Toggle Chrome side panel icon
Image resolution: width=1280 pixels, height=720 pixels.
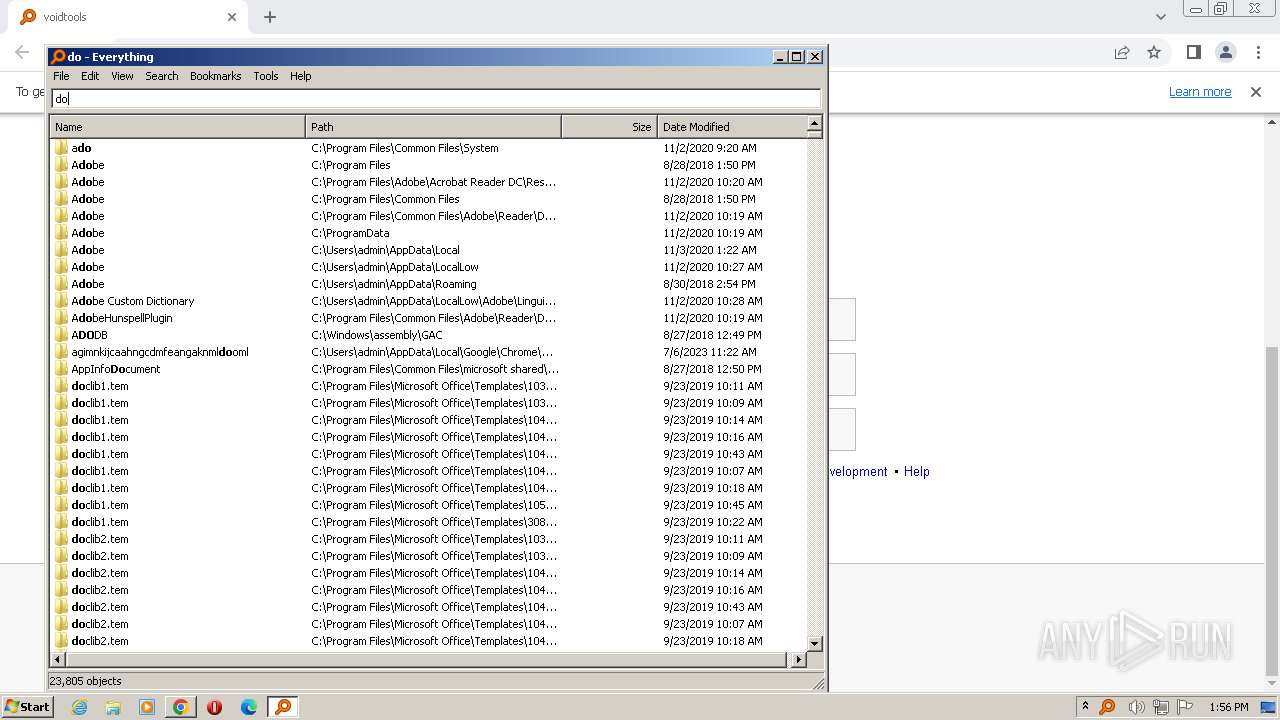[x=1193, y=53]
